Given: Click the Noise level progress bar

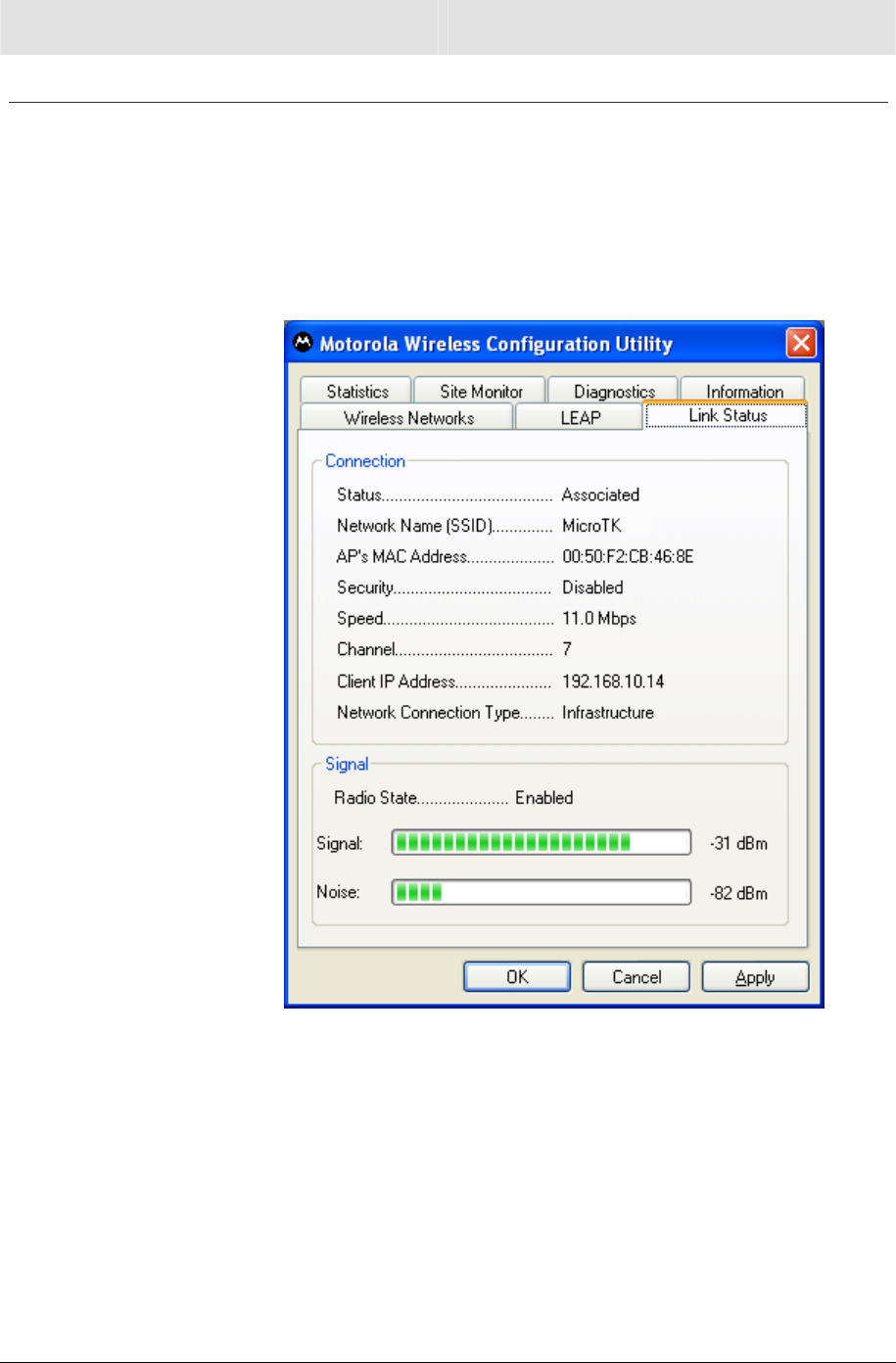Looking at the screenshot, I should tap(542, 892).
